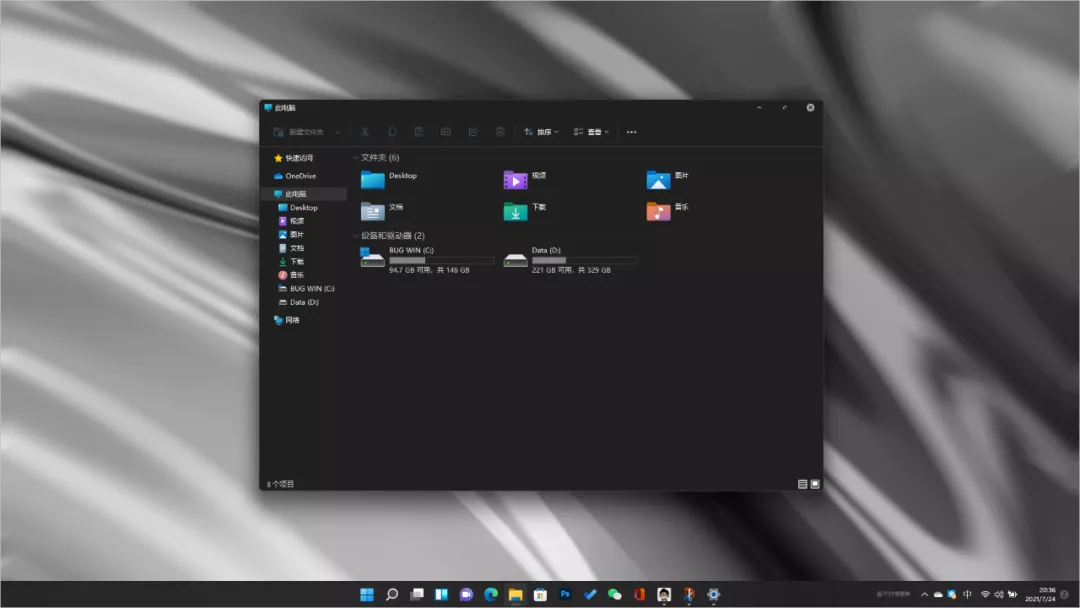Open the 排序 (Sort) dropdown

(x=540, y=131)
